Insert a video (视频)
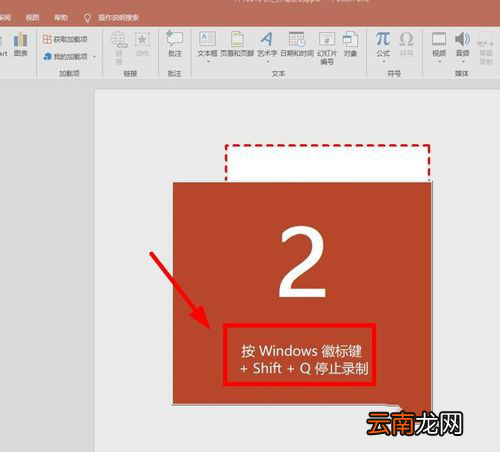This screenshot has height=452, width=500. [x=439, y=44]
